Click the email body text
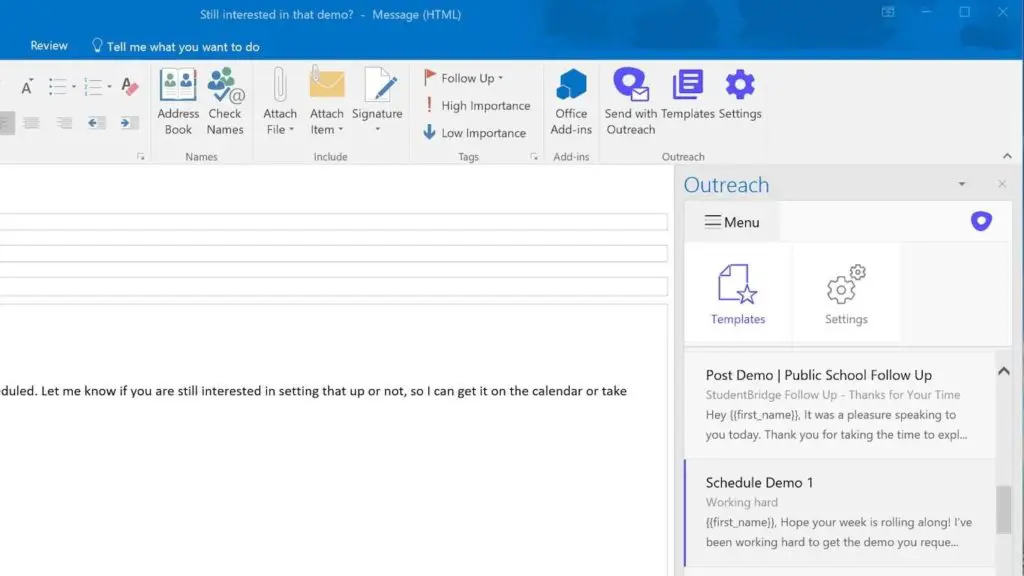 313,391
